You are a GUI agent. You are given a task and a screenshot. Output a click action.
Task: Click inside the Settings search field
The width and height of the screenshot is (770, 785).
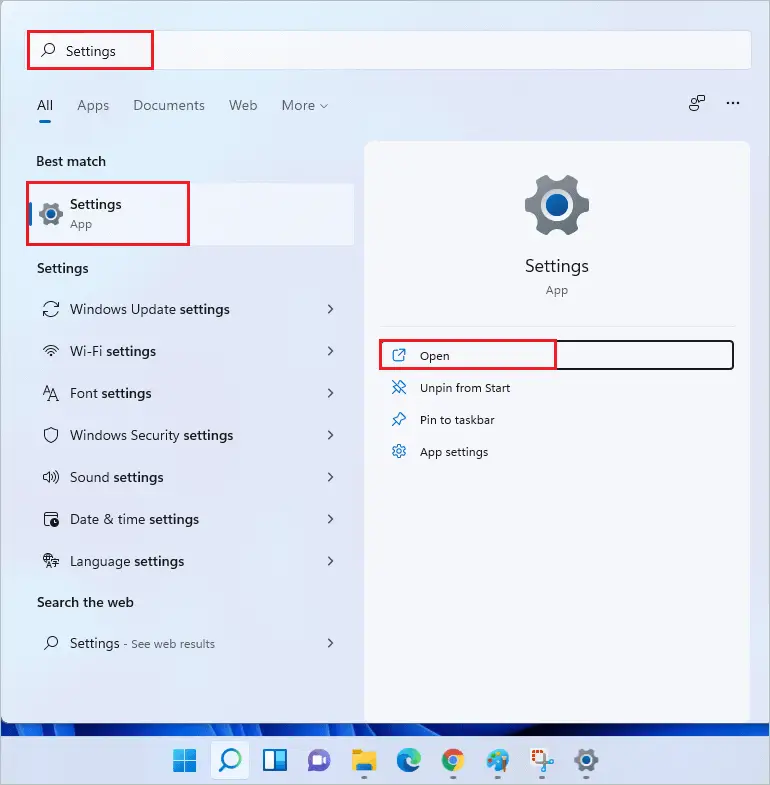click(390, 50)
